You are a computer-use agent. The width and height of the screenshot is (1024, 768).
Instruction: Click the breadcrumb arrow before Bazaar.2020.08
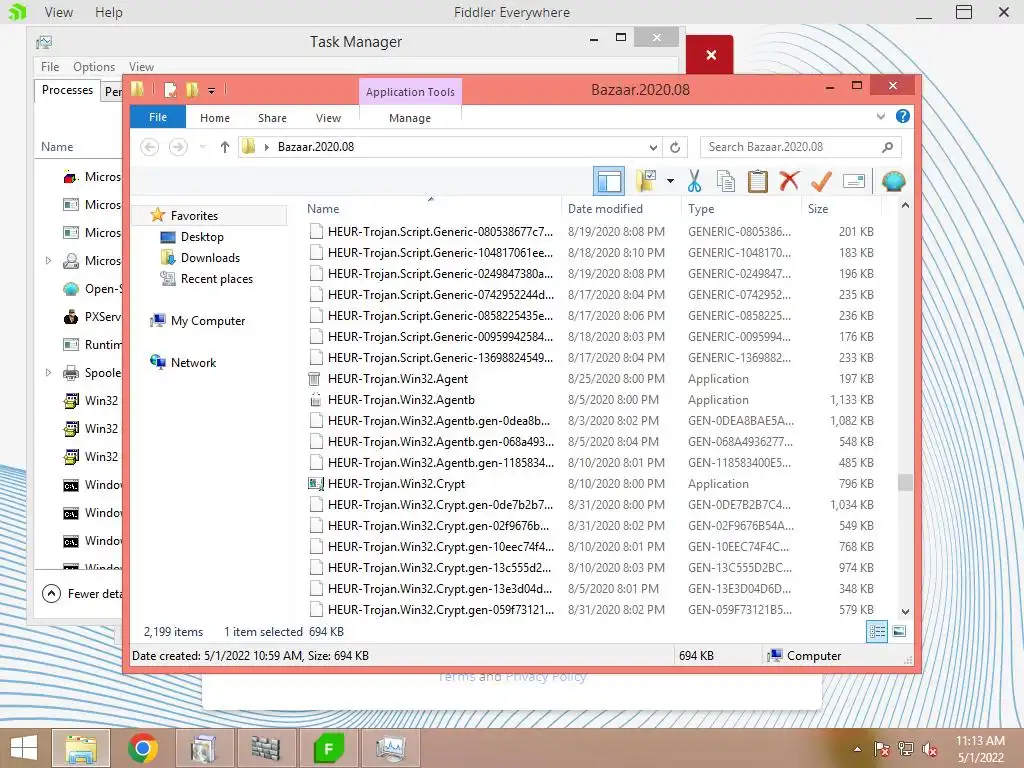point(266,147)
